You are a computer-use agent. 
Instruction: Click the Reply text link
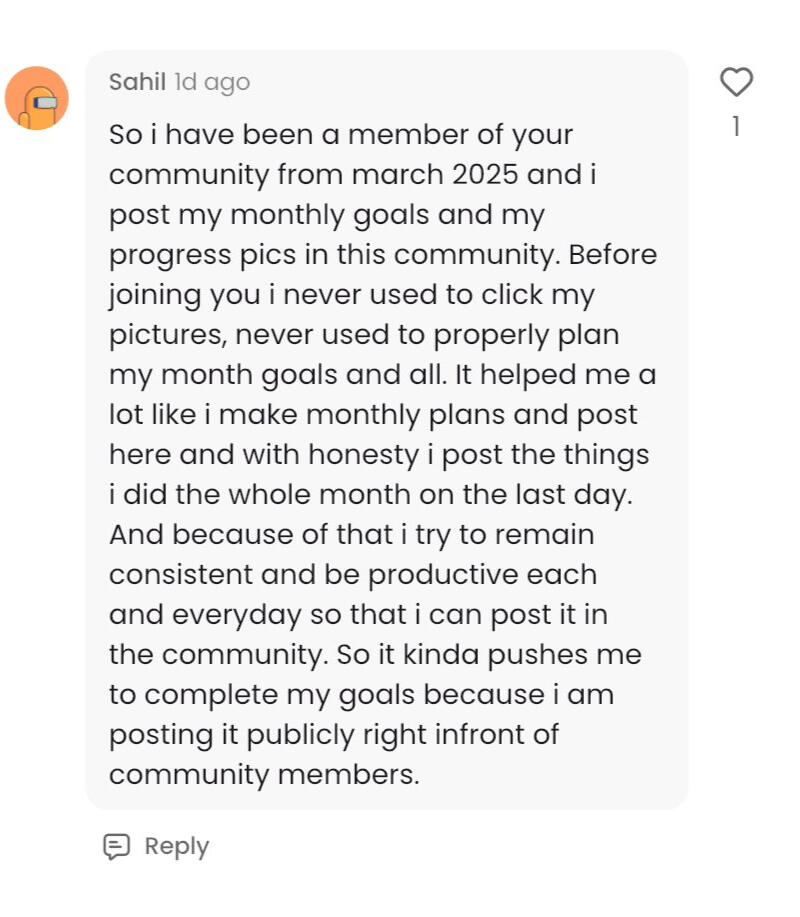click(x=176, y=846)
